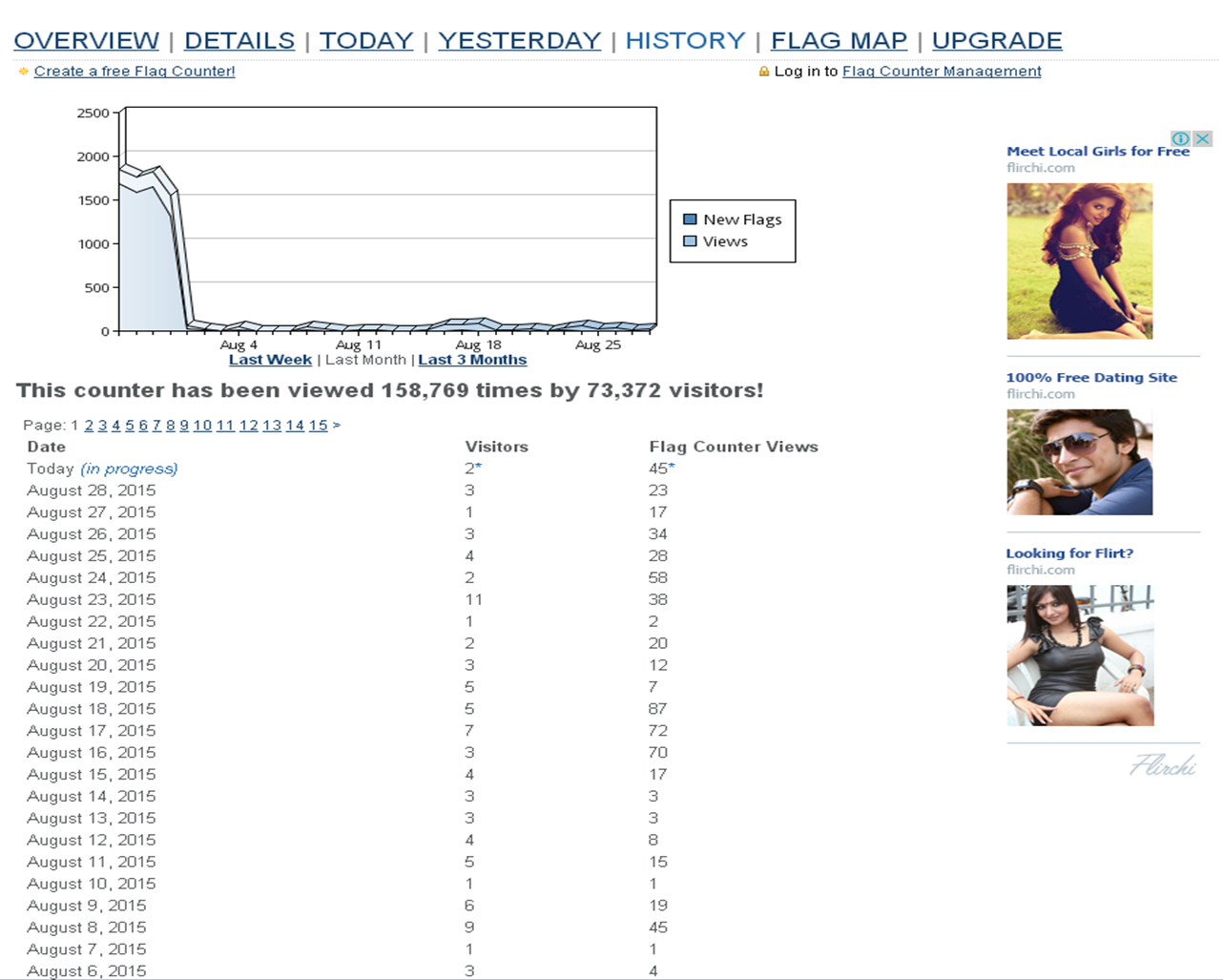Click the Flirchi logo in the ad
This screenshot has height=980, width=1223.
[1163, 765]
